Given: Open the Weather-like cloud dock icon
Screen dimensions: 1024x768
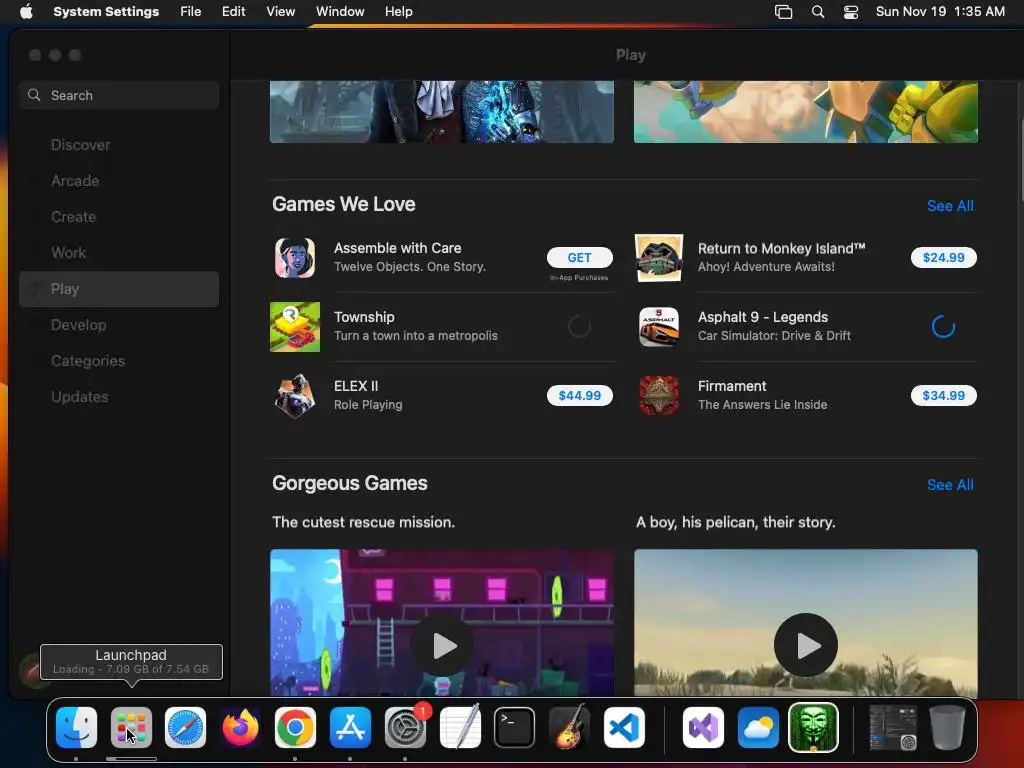Looking at the screenshot, I should coord(758,728).
